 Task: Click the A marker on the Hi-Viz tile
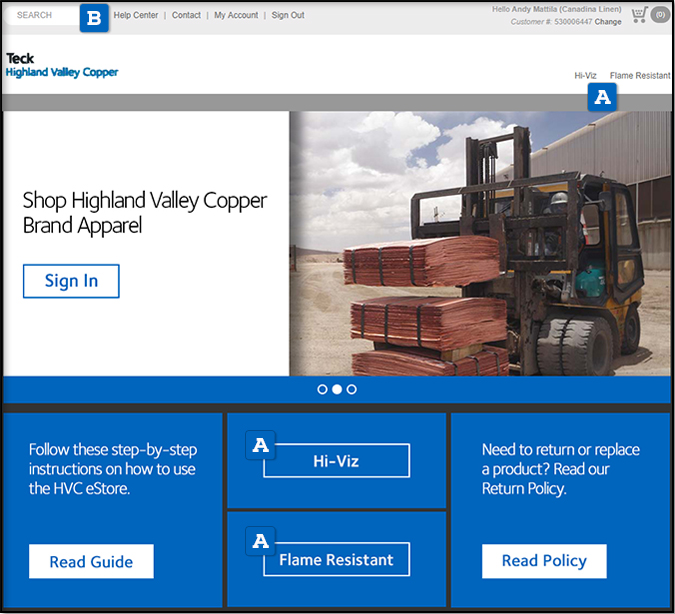[261, 446]
